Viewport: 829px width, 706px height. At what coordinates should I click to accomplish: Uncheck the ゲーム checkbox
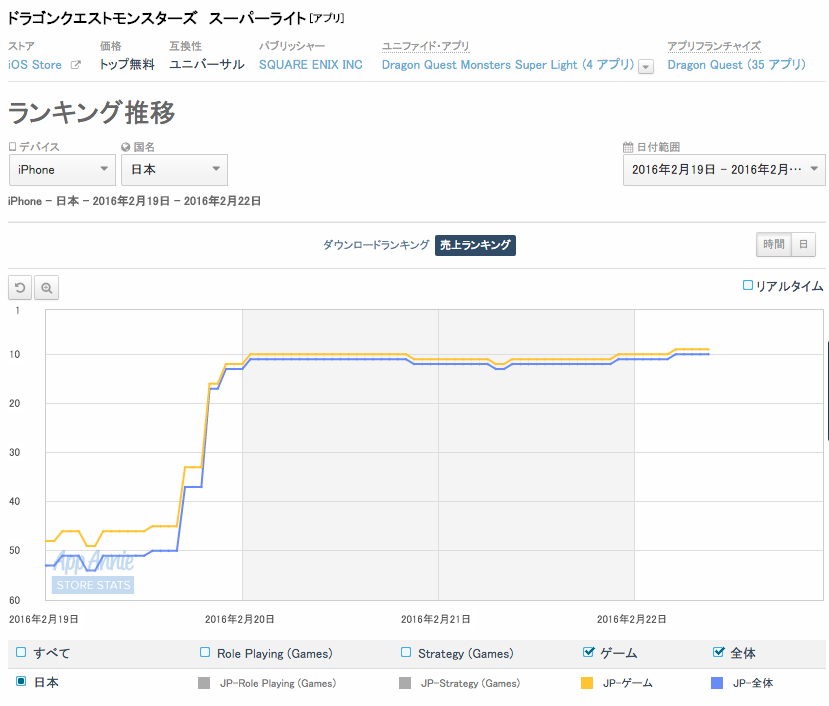pyautogui.click(x=588, y=652)
